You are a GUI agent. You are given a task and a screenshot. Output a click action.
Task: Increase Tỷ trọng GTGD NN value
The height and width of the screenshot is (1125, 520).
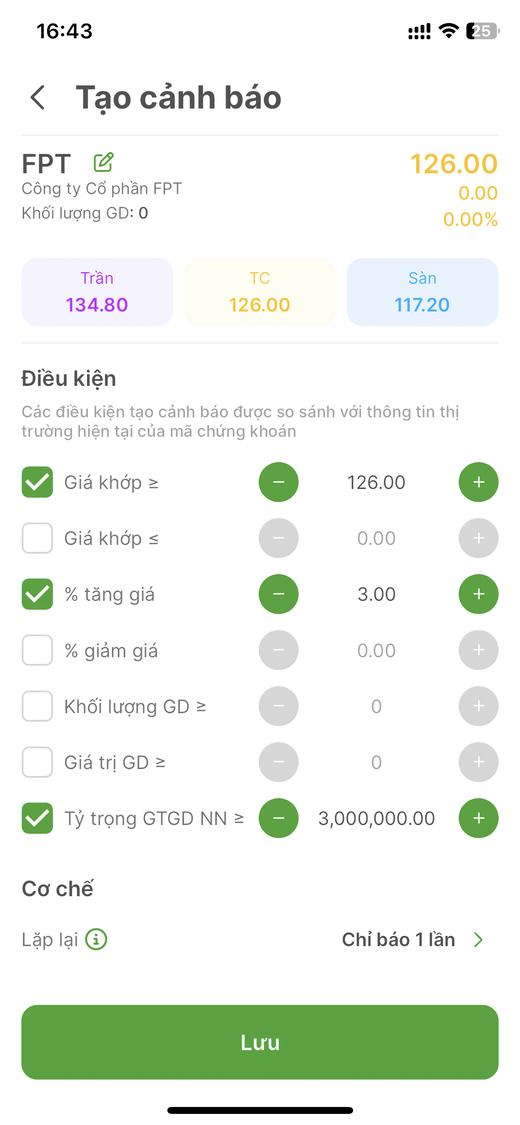[478, 818]
